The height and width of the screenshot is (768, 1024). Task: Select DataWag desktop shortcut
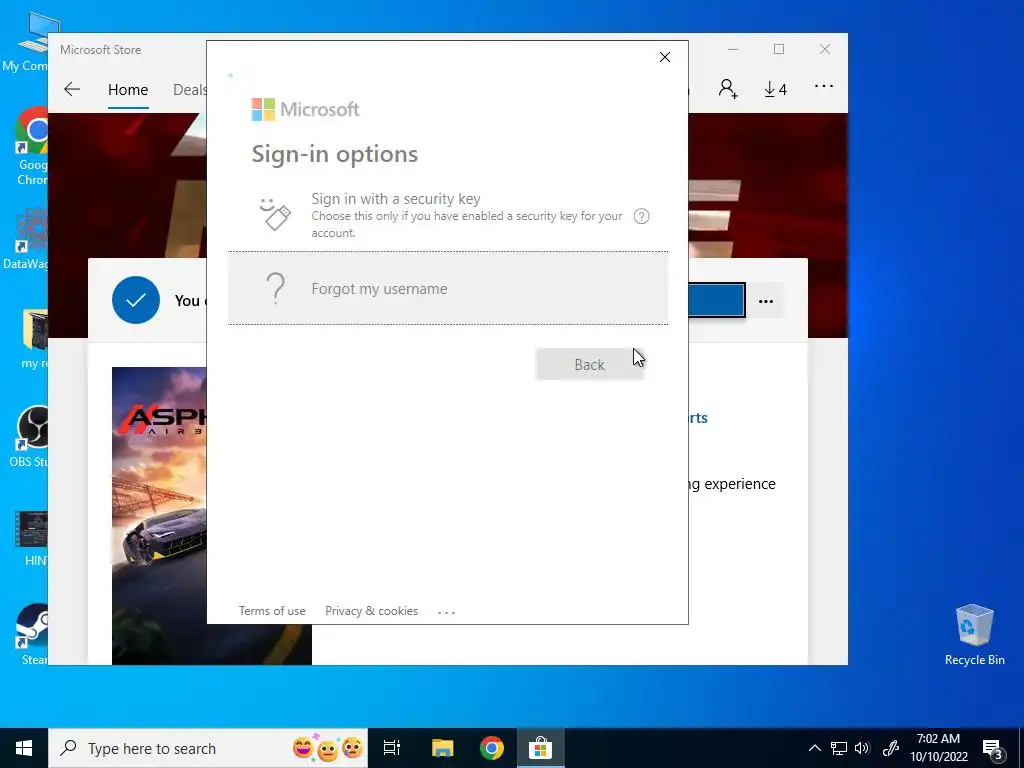pyautogui.click(x=25, y=238)
